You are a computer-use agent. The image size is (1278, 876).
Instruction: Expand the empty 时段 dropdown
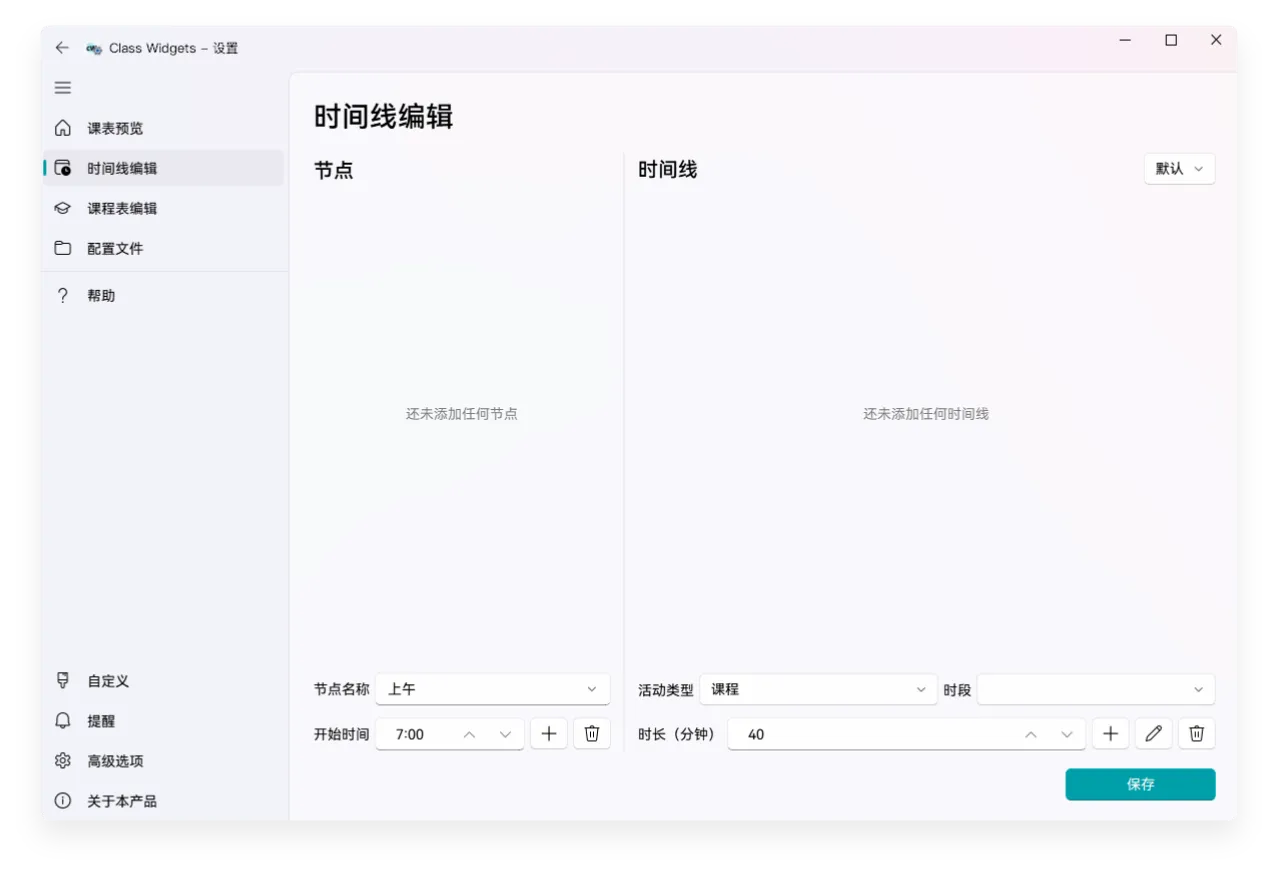click(1095, 689)
